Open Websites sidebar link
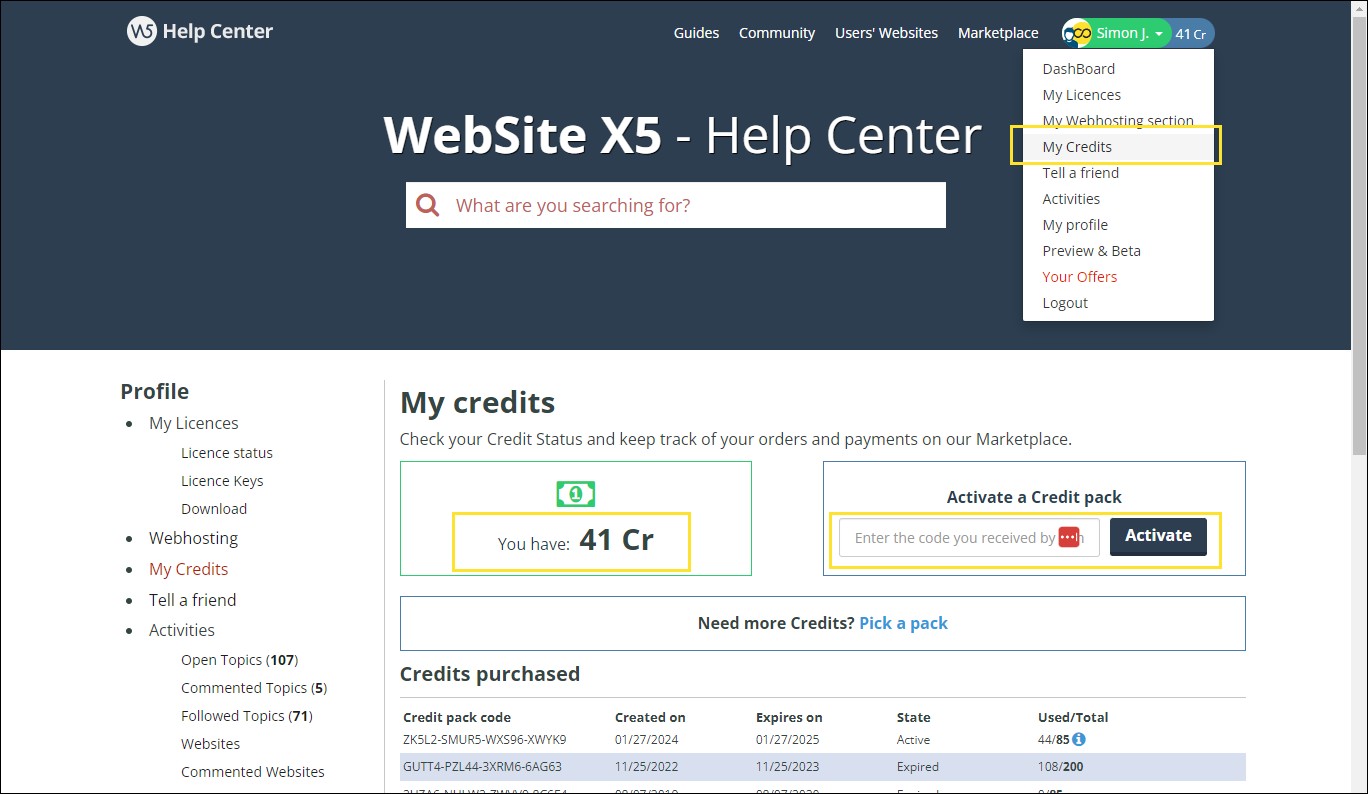The image size is (1368, 794). click(211, 744)
